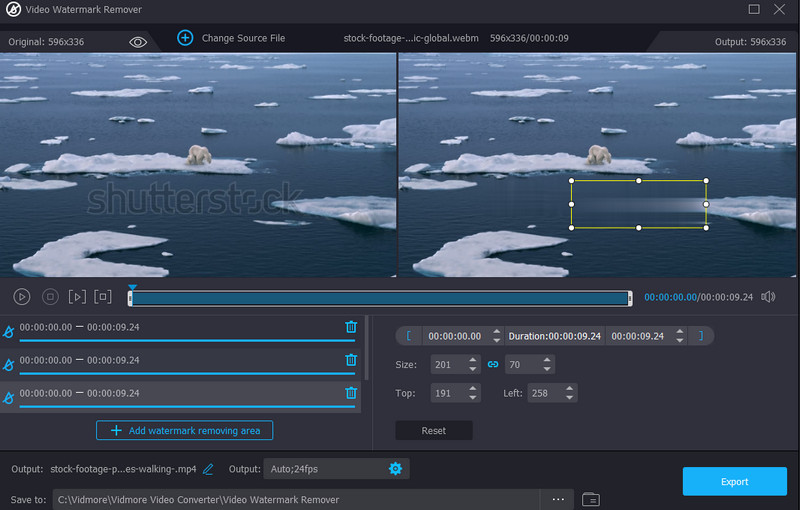The image size is (800, 510).
Task: Close the Video Watermark Remover window
Action: click(779, 9)
